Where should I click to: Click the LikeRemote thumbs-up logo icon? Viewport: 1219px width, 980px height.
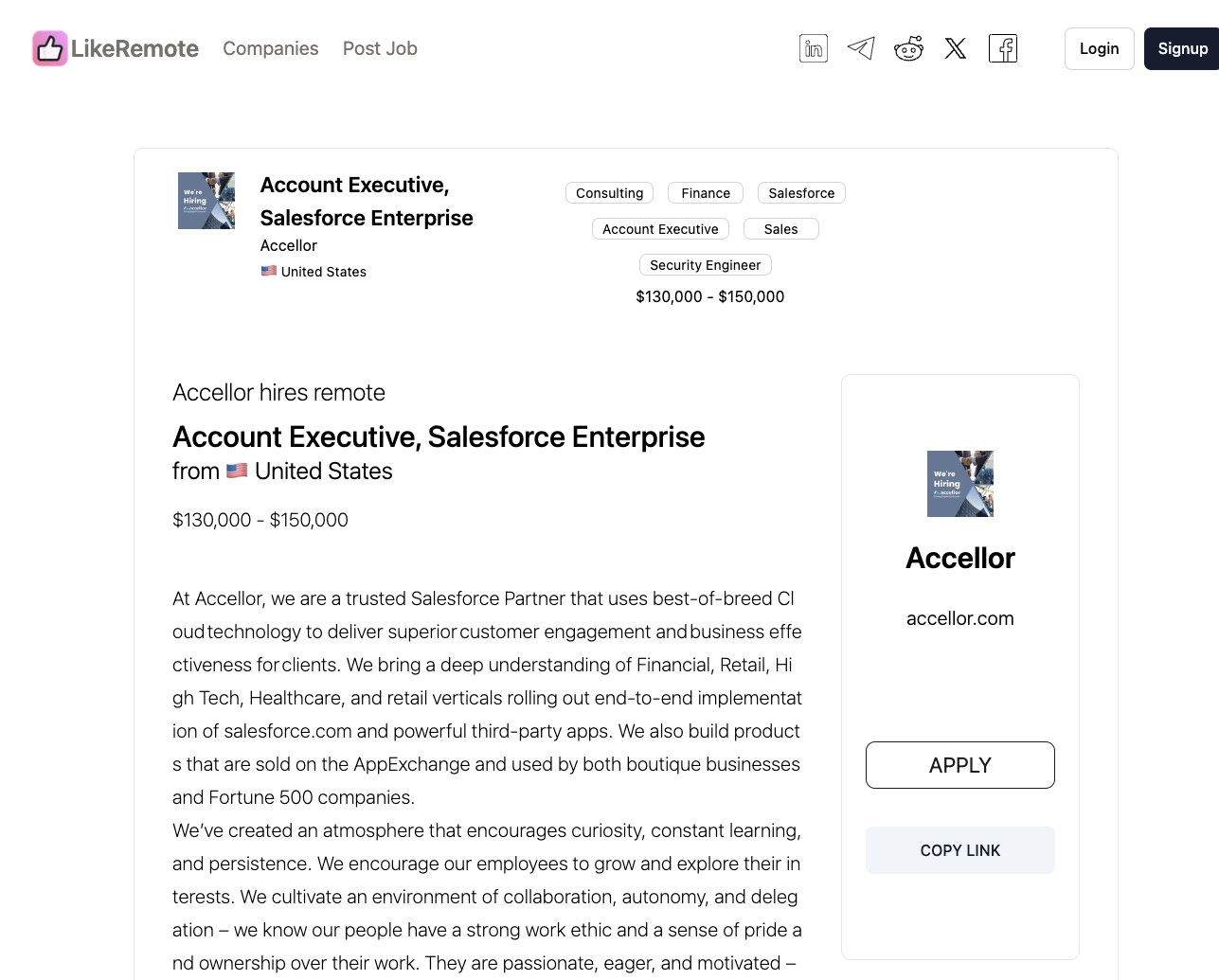50,48
